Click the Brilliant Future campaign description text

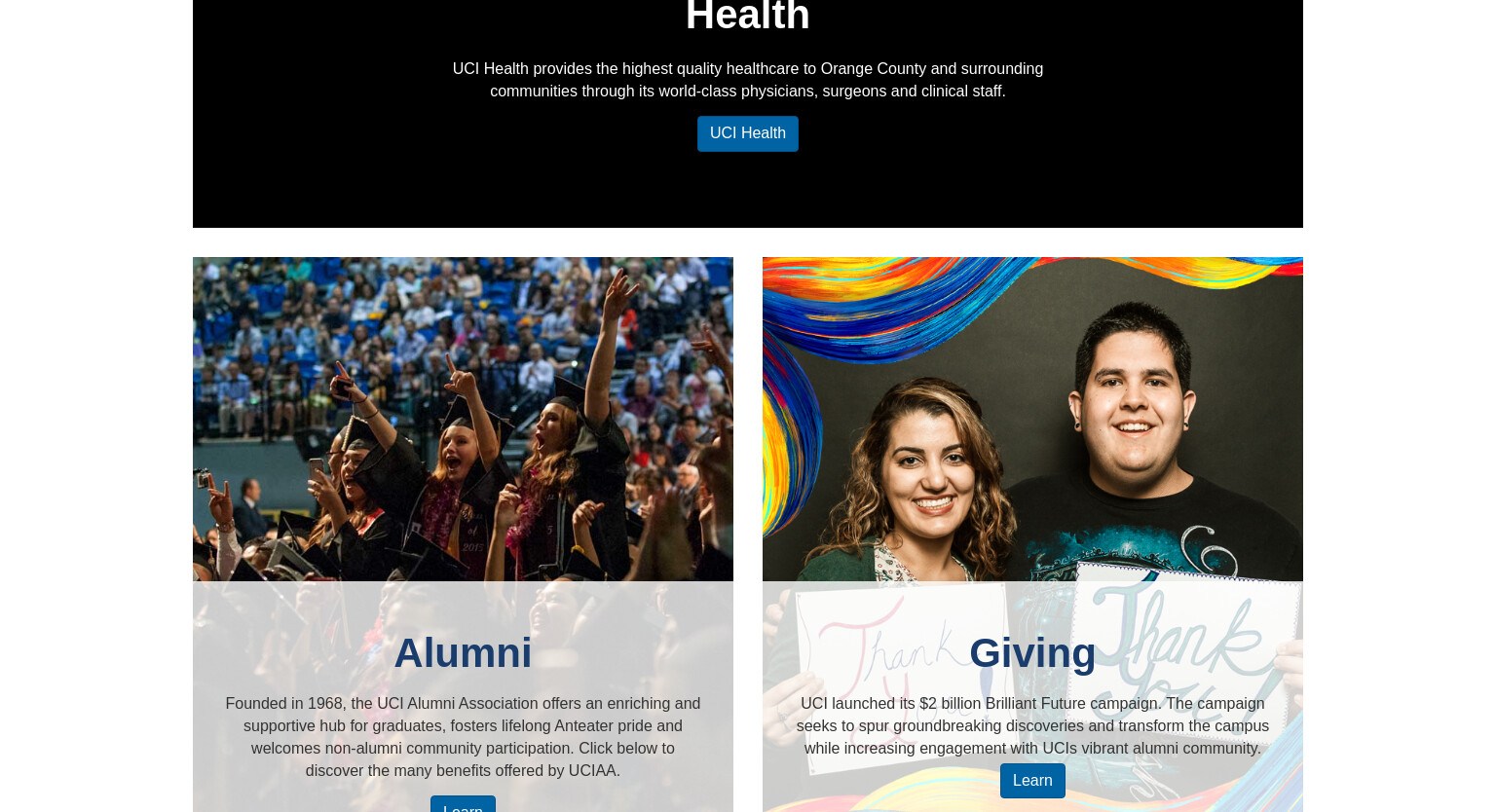point(1032,725)
